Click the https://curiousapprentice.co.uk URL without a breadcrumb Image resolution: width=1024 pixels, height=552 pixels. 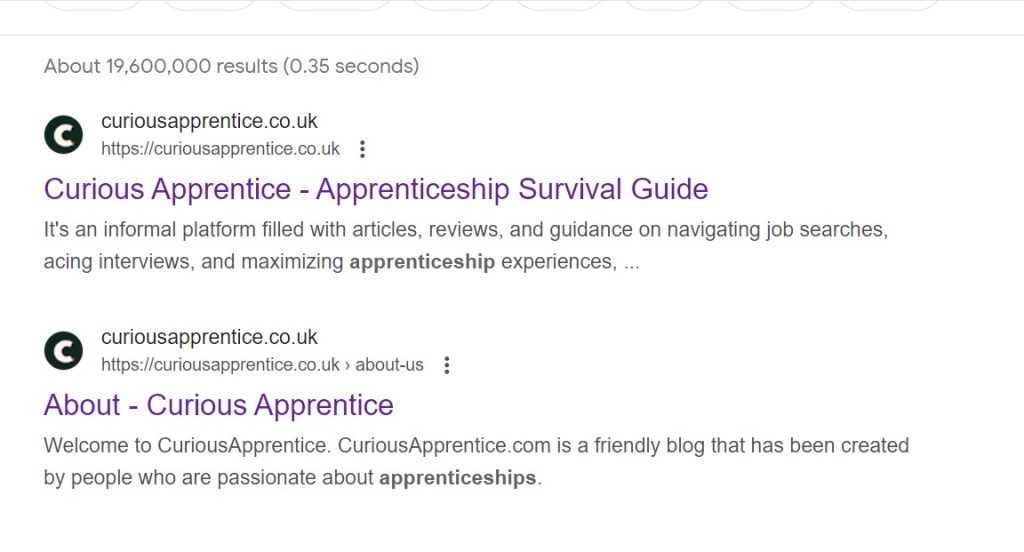point(220,149)
